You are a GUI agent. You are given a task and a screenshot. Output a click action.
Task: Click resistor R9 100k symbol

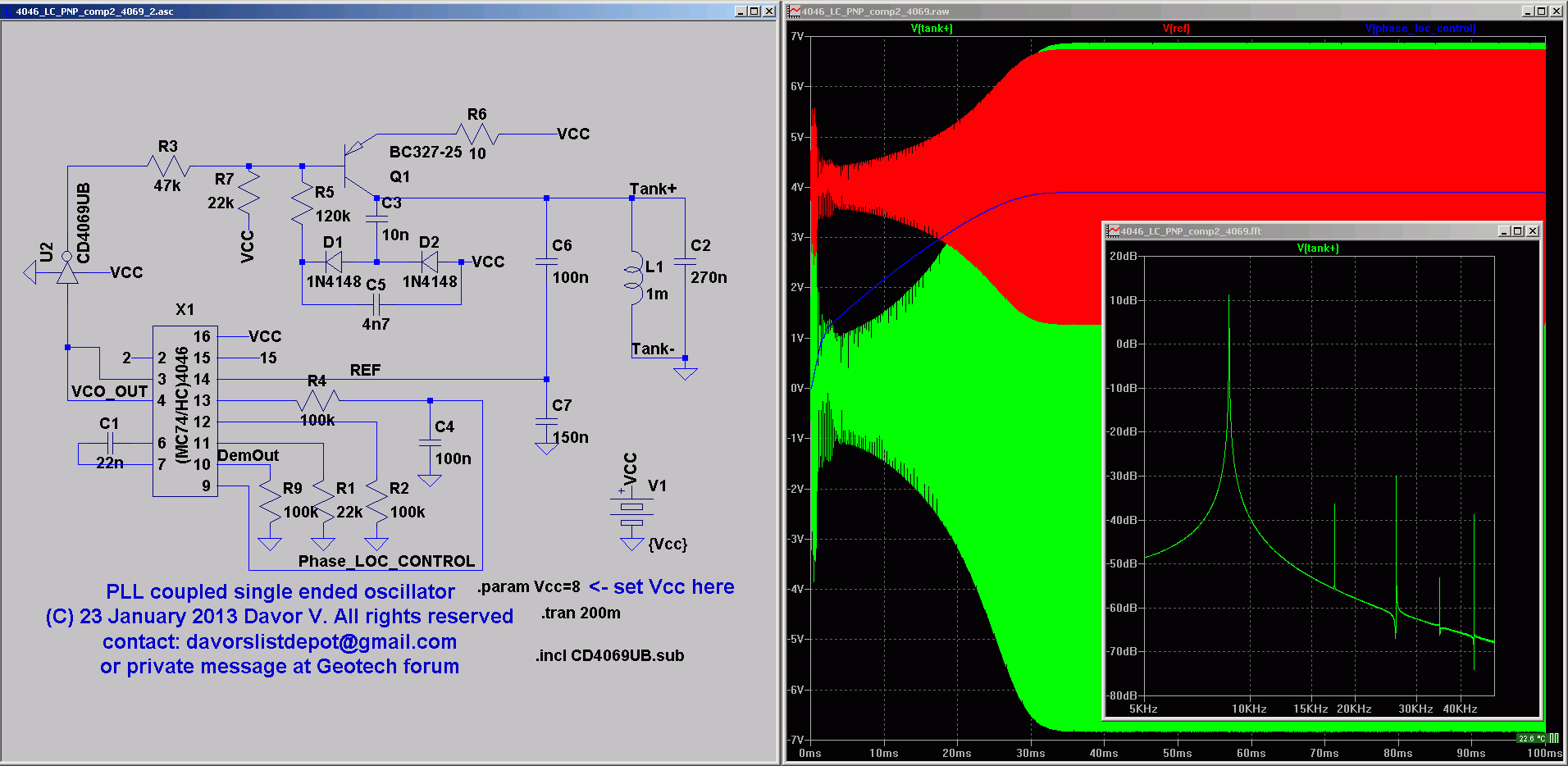pyautogui.click(x=270, y=501)
